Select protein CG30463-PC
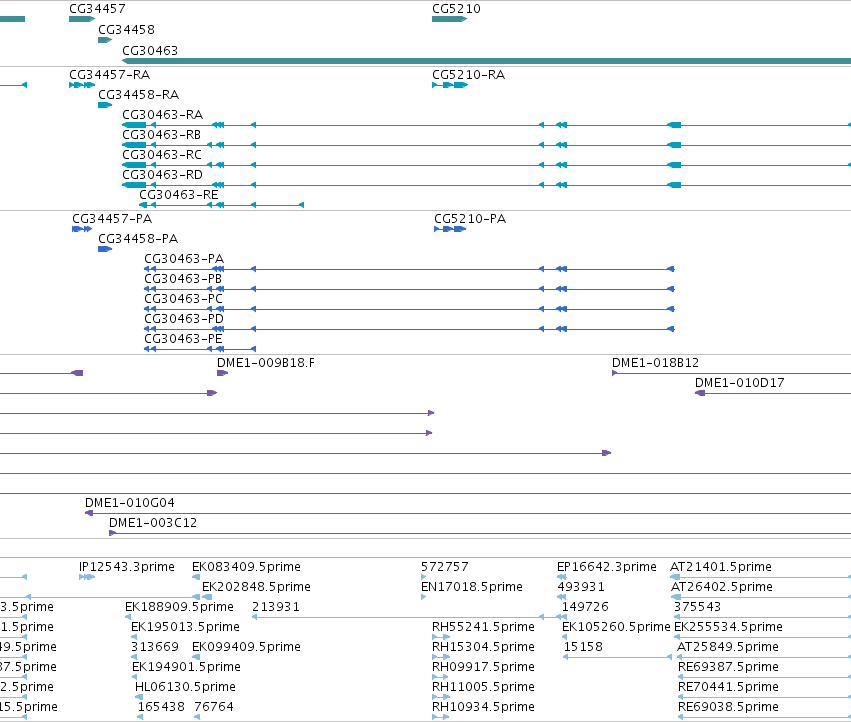This screenshot has width=851, height=722. tap(183, 299)
